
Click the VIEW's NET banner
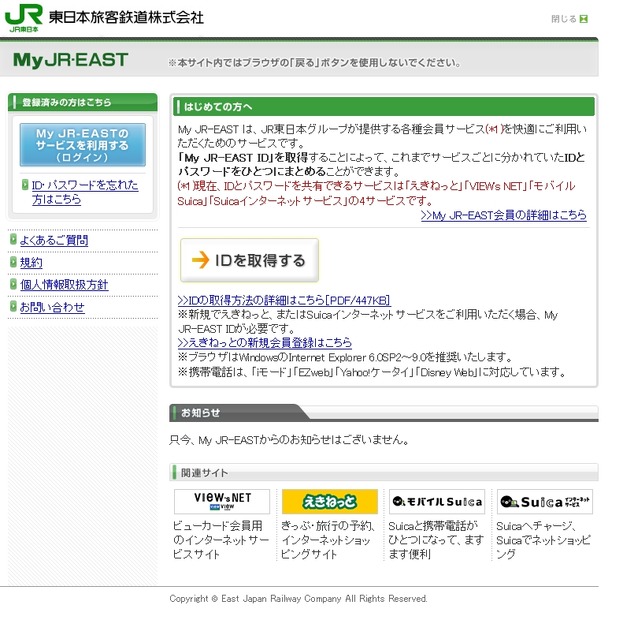tap(222, 502)
